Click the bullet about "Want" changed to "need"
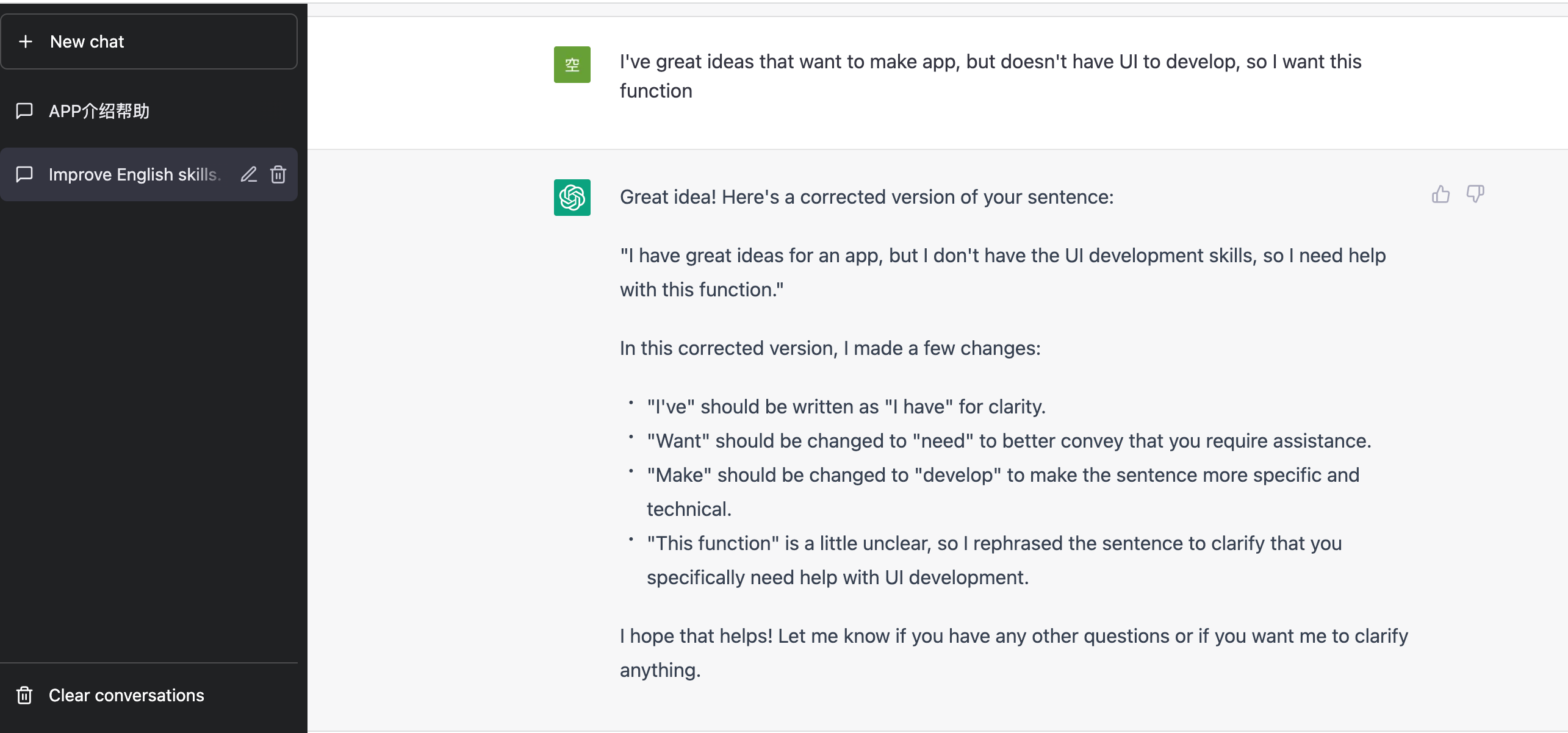Viewport: 1568px width, 733px height. (x=1009, y=441)
